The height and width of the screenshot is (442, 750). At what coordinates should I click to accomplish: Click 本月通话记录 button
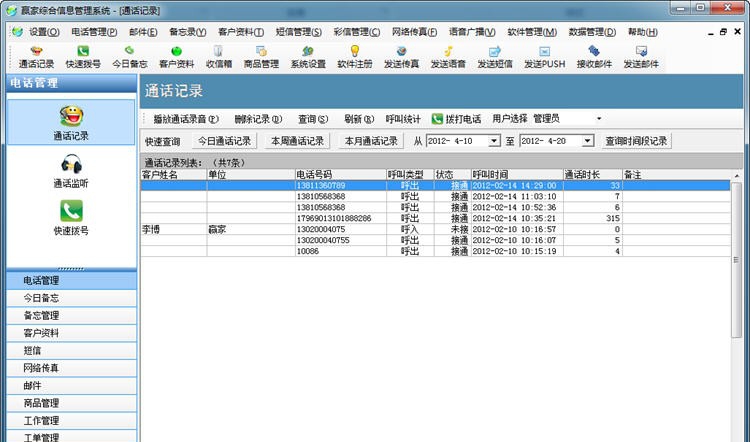(371, 141)
